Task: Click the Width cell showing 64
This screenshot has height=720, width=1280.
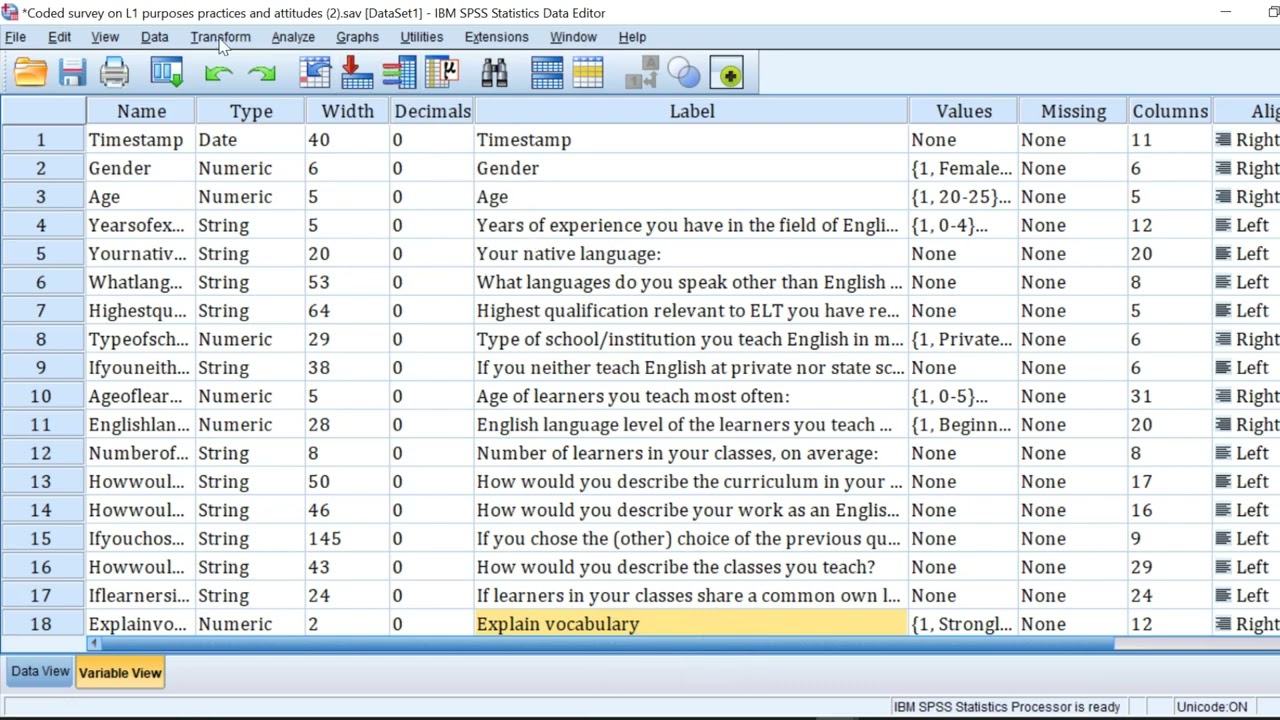Action: 347,311
